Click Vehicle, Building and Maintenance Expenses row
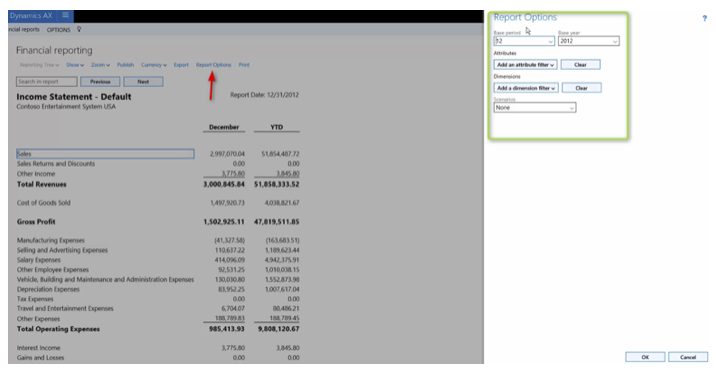The image size is (716, 379). [105, 279]
